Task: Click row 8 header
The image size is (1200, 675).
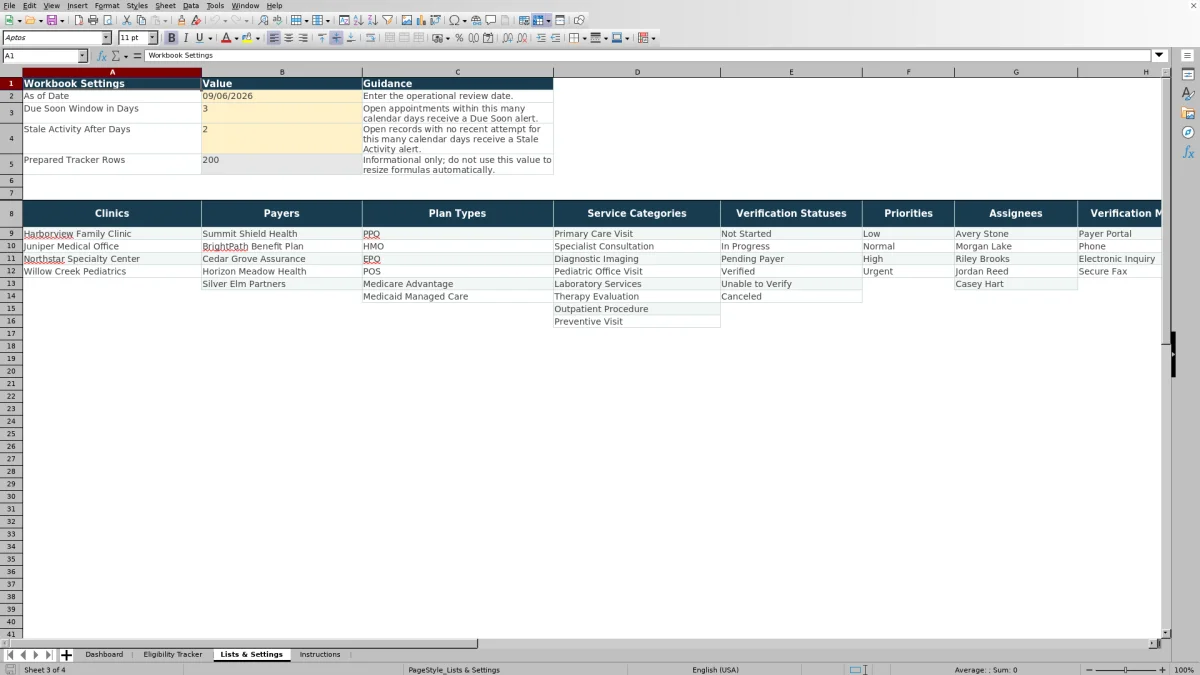Action: (11, 213)
